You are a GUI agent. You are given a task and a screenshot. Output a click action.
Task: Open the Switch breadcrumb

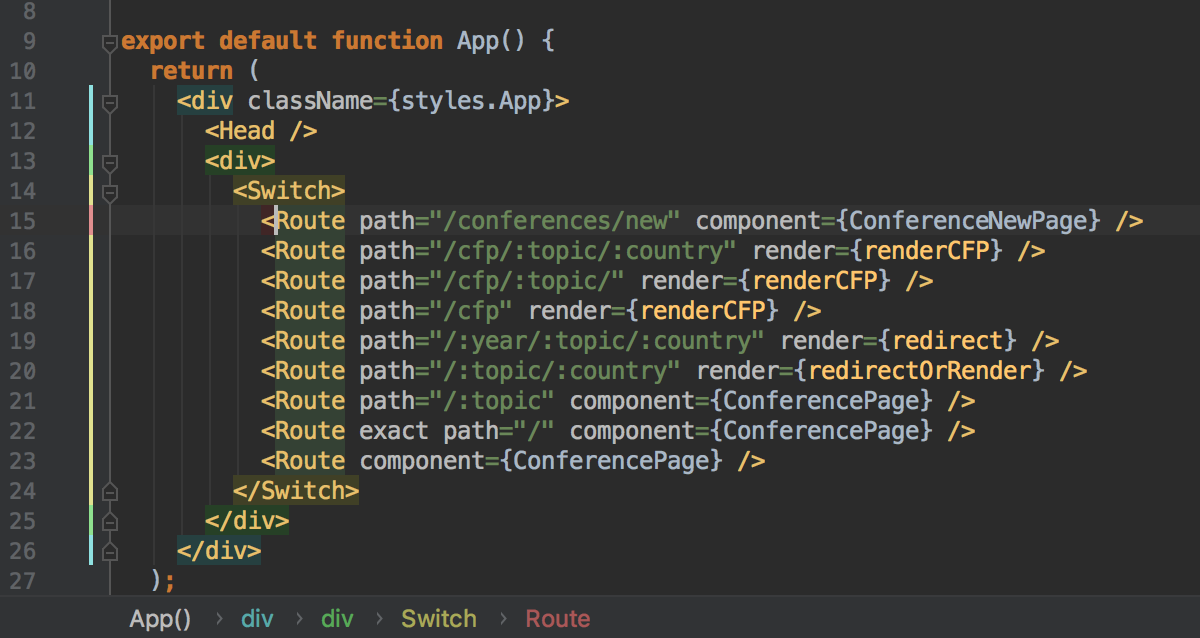coord(439,619)
